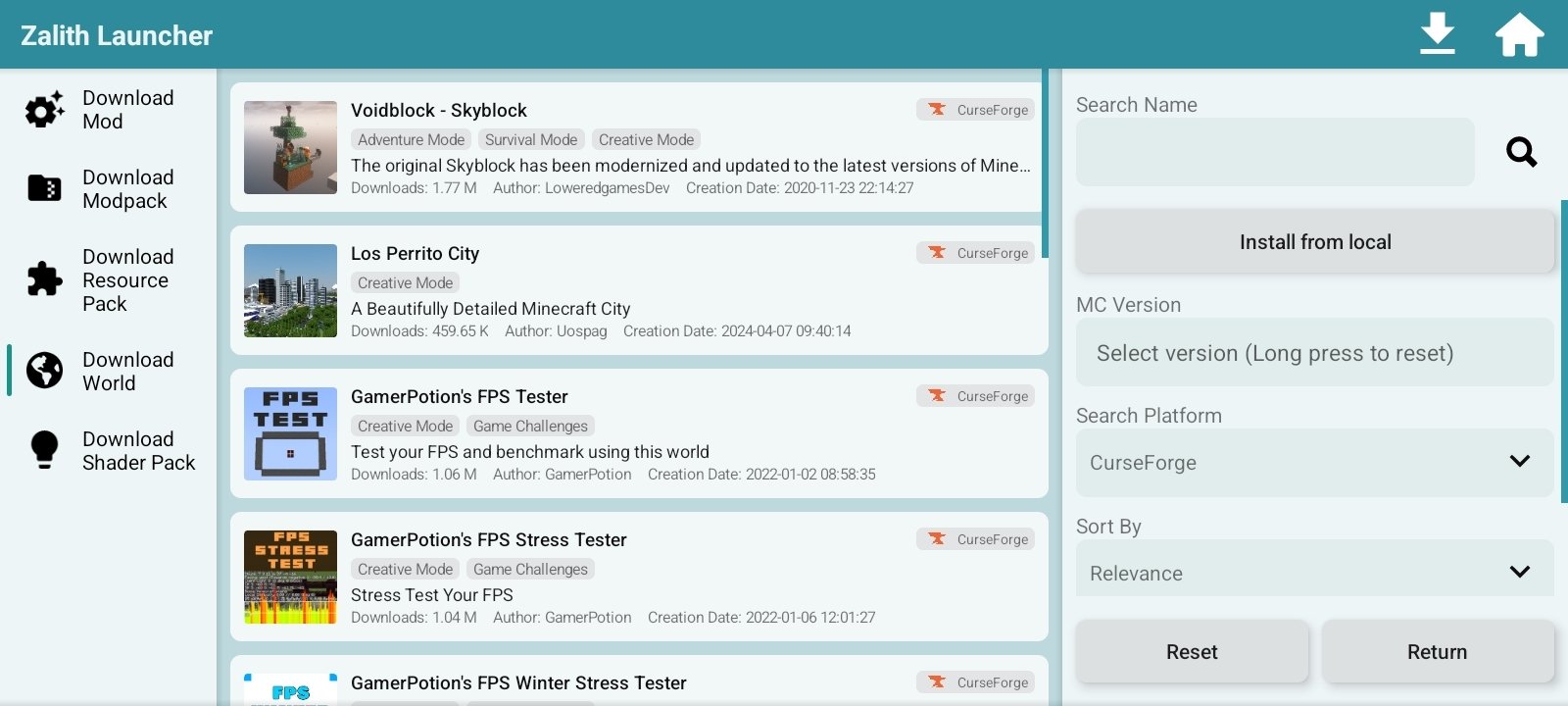Select the Resource Pack puzzle icon
The width and height of the screenshot is (1568, 706).
44,279
